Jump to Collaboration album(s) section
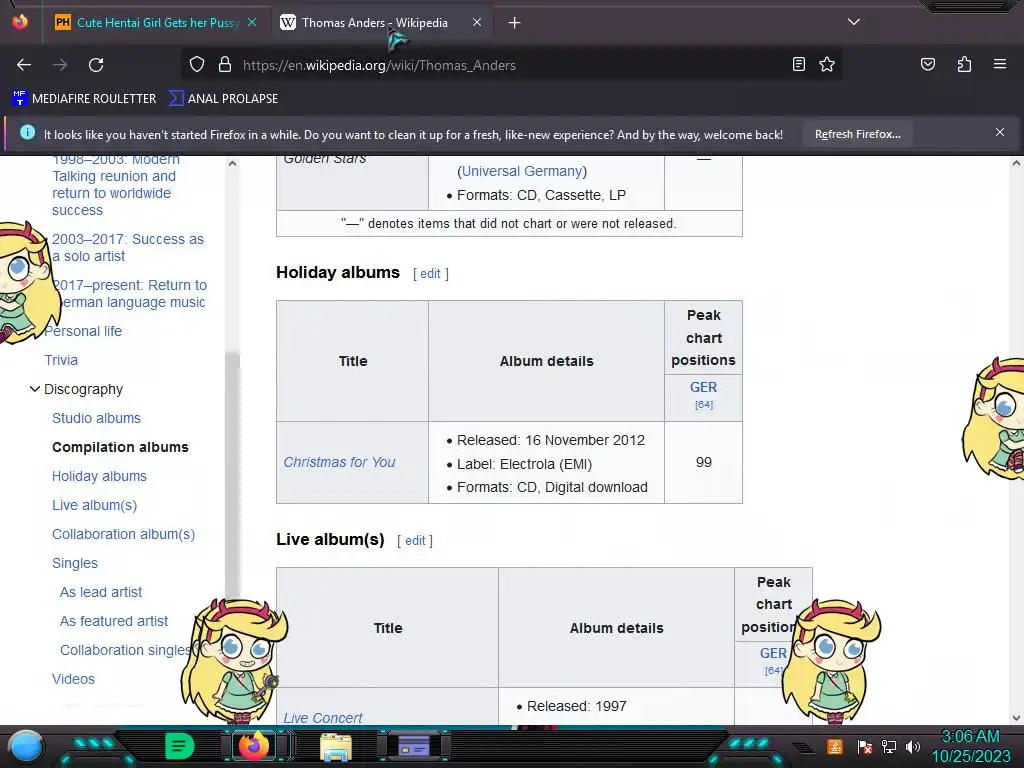This screenshot has height=768, width=1024. (x=123, y=534)
